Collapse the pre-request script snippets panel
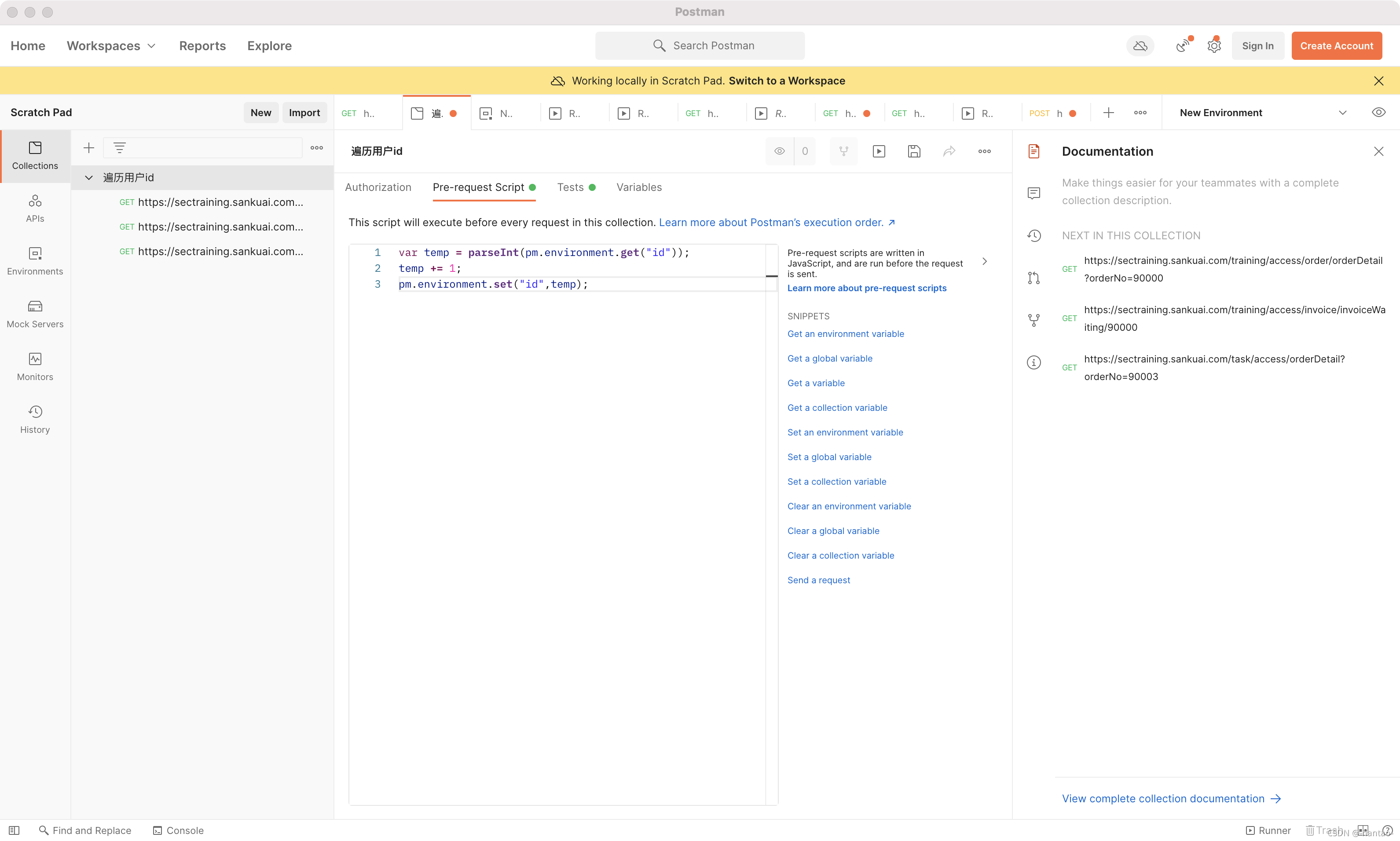 [x=985, y=261]
